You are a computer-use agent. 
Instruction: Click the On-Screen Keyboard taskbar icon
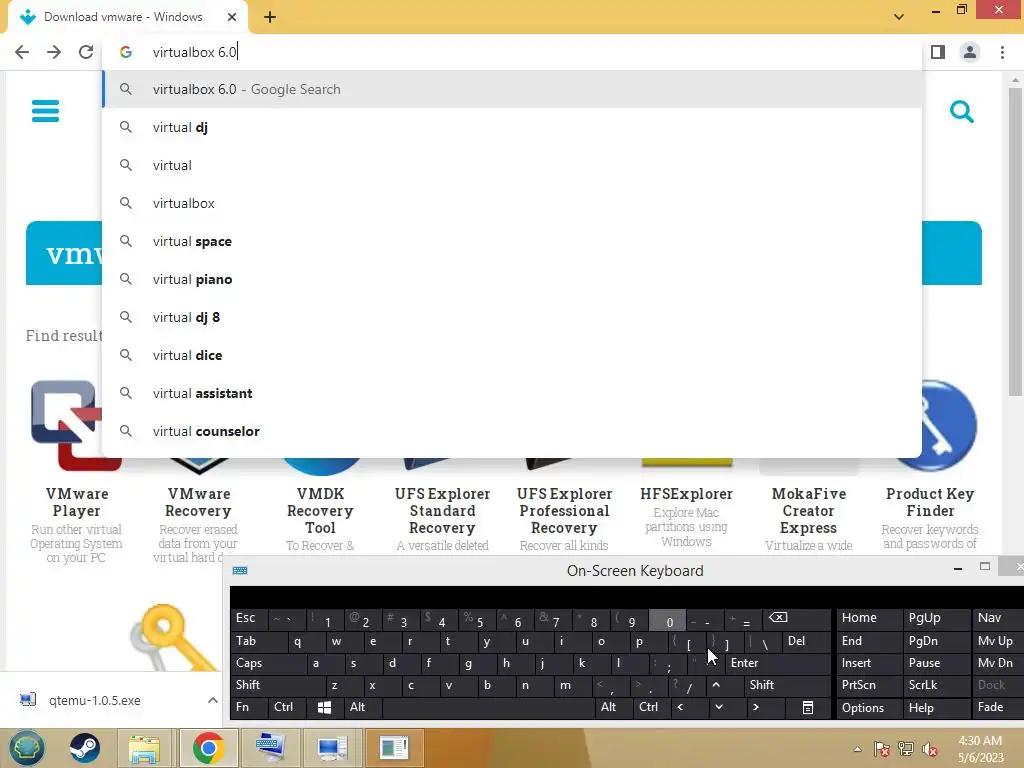pyautogui.click(x=270, y=748)
